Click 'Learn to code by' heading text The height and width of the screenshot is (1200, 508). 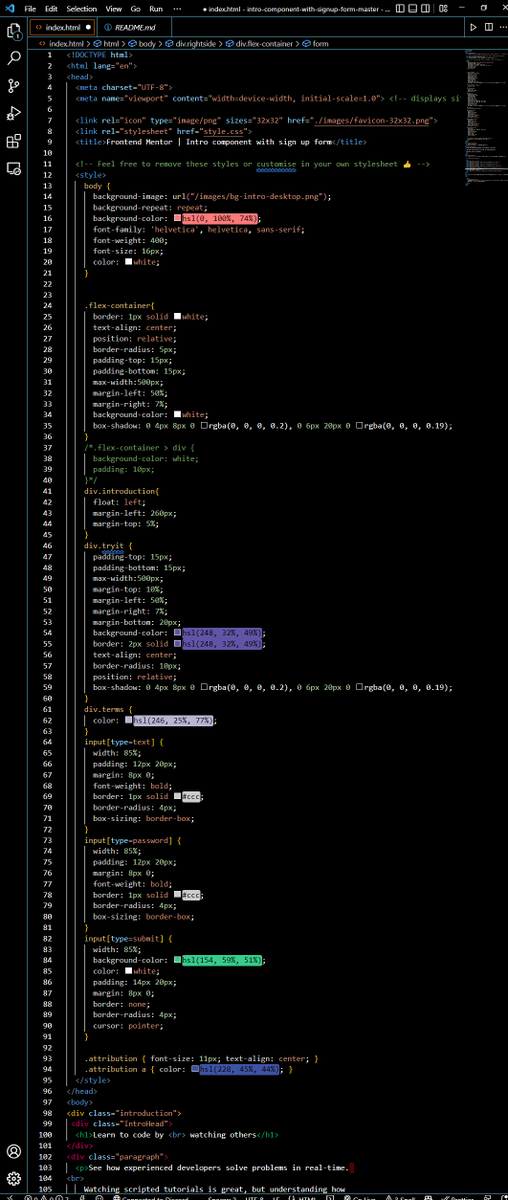[131, 1135]
